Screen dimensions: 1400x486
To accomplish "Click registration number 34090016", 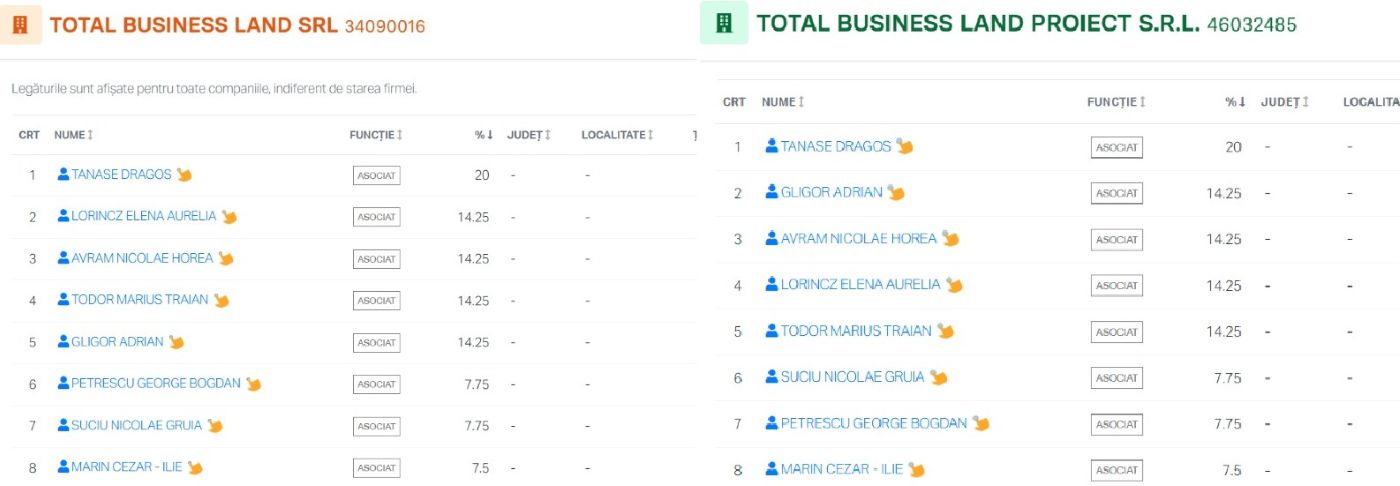I will tap(385, 27).
